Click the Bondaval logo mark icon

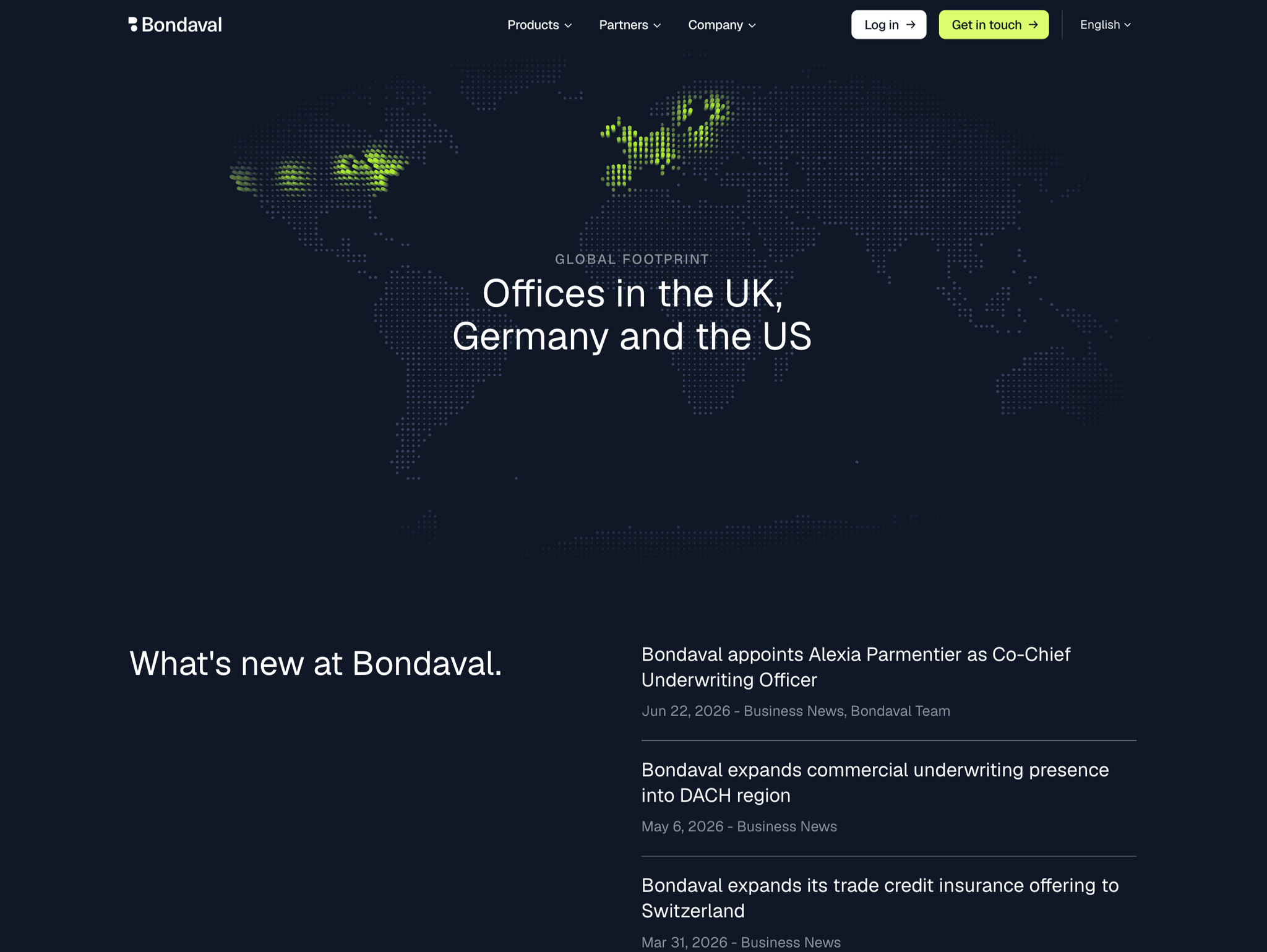click(133, 25)
